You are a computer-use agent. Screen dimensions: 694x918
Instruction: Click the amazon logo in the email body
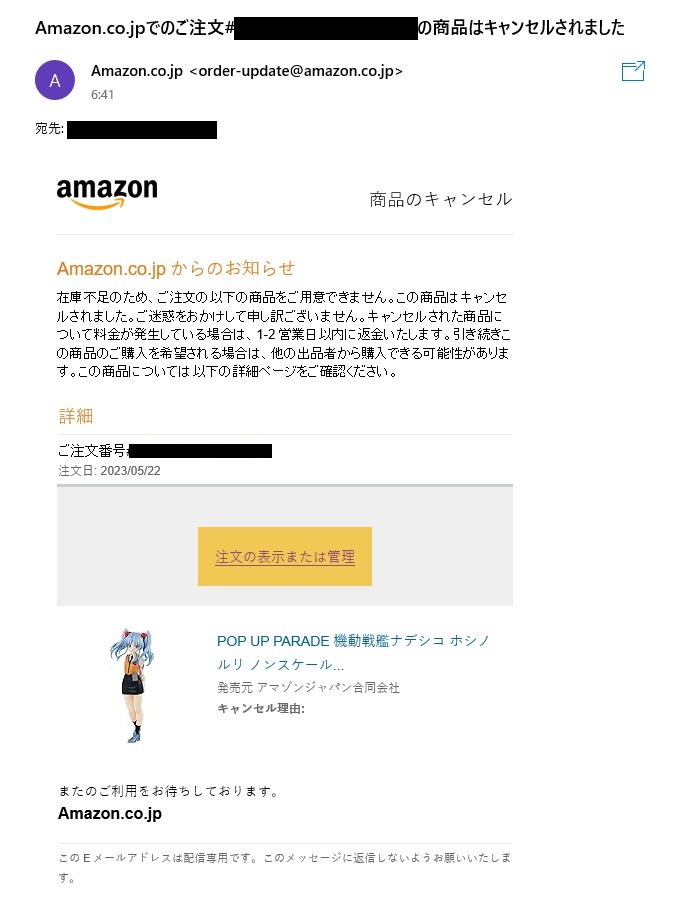point(107,193)
